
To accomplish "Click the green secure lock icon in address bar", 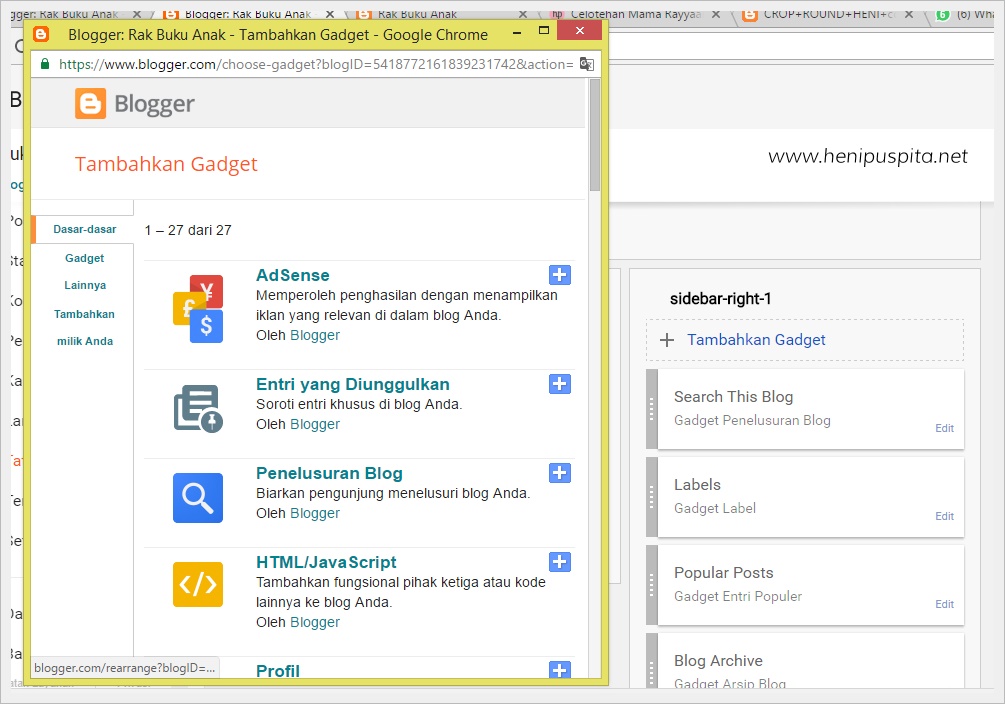I will 45,64.
